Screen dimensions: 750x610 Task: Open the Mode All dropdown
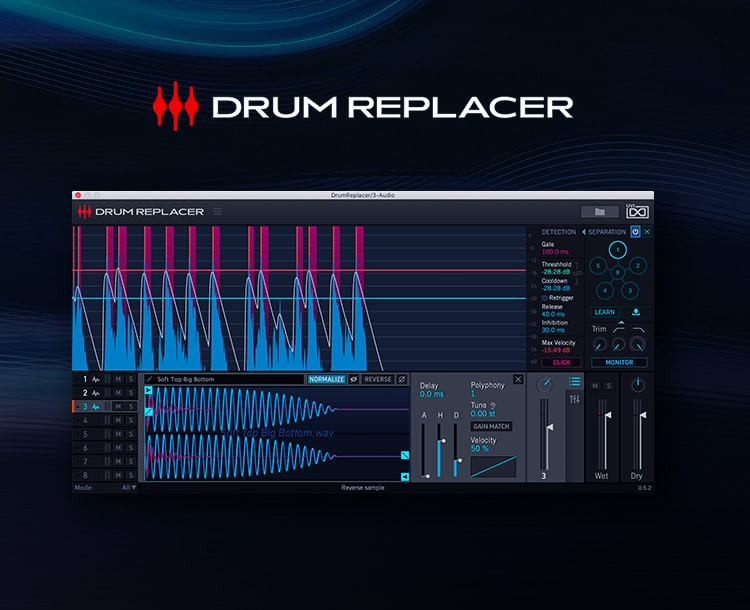tap(129, 488)
